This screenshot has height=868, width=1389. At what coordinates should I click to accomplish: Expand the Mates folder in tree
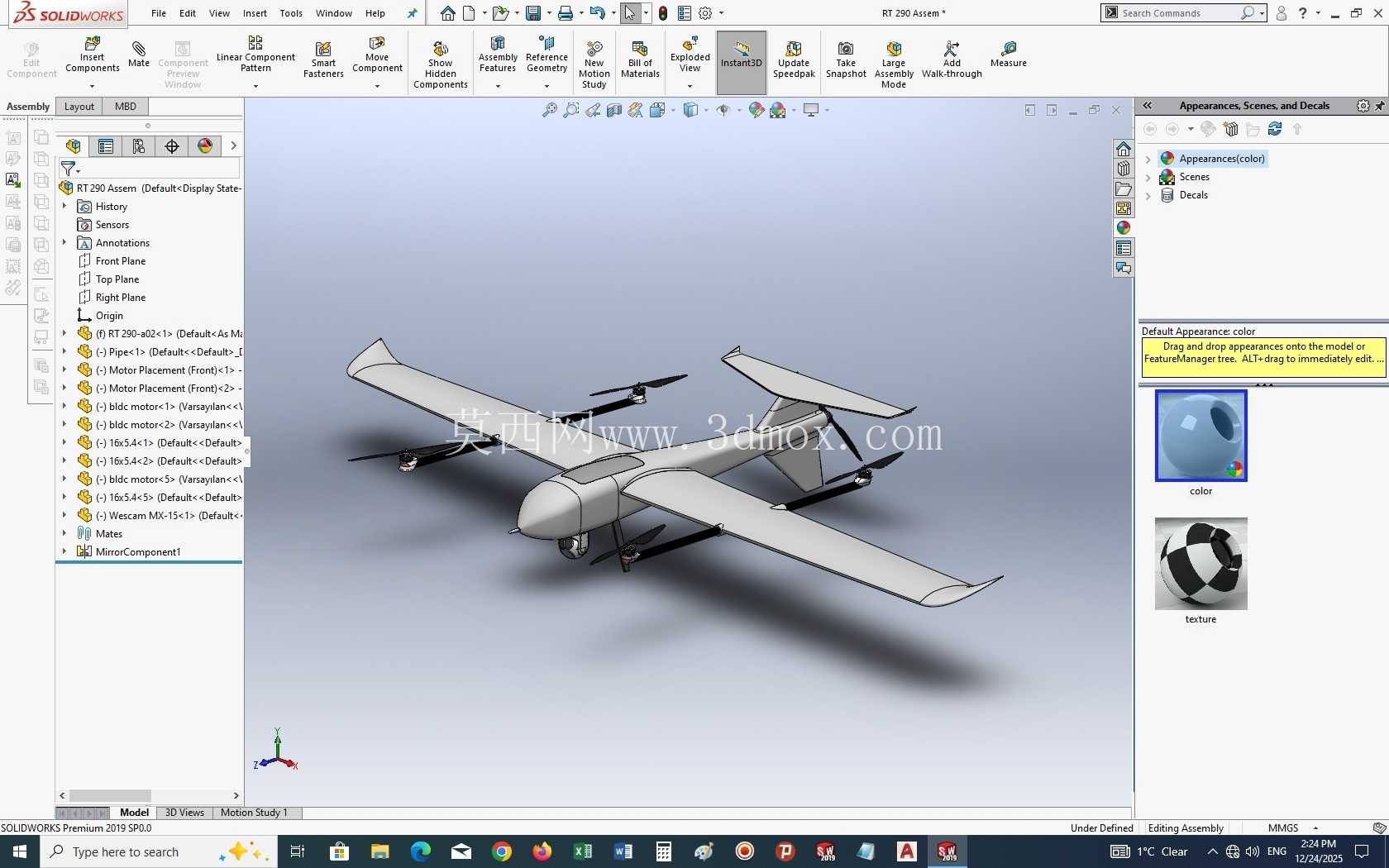(64, 533)
